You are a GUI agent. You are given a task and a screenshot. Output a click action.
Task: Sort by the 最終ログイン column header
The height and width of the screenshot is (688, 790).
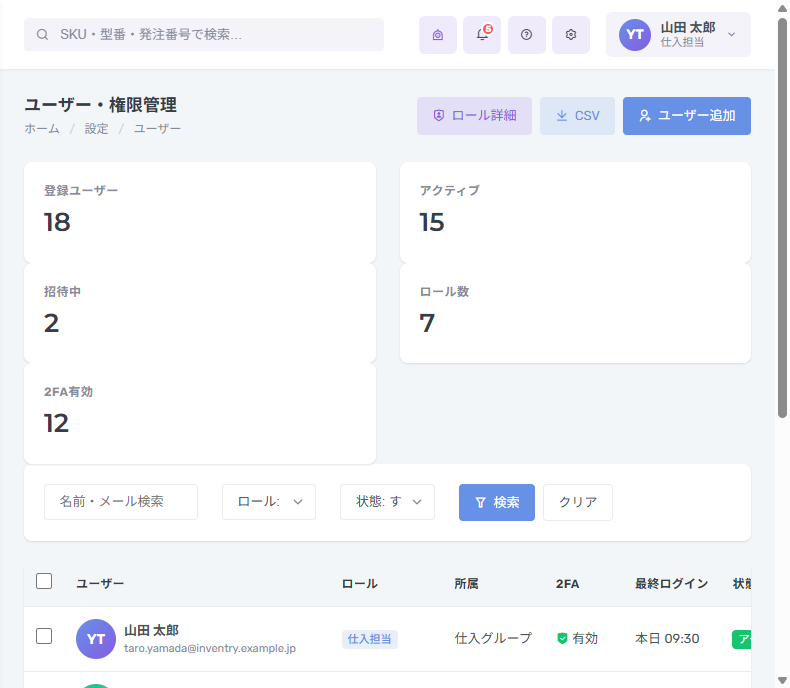[672, 584]
